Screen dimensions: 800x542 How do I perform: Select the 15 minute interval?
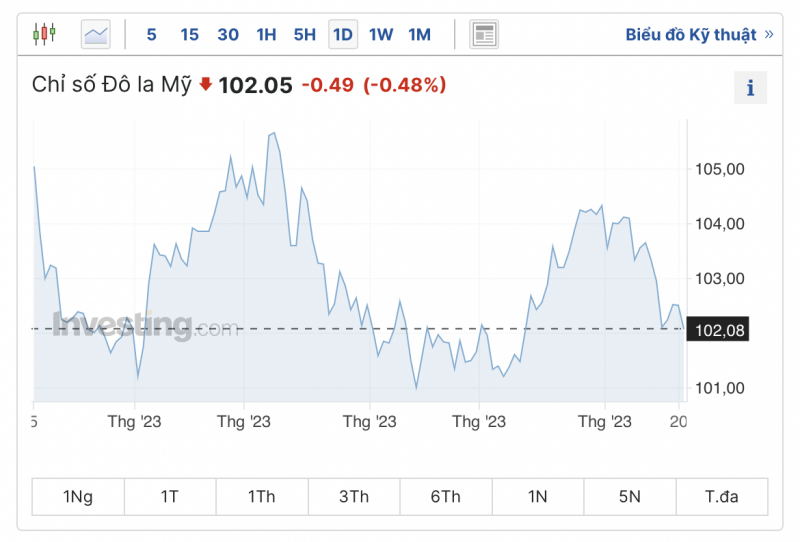pyautogui.click(x=189, y=35)
